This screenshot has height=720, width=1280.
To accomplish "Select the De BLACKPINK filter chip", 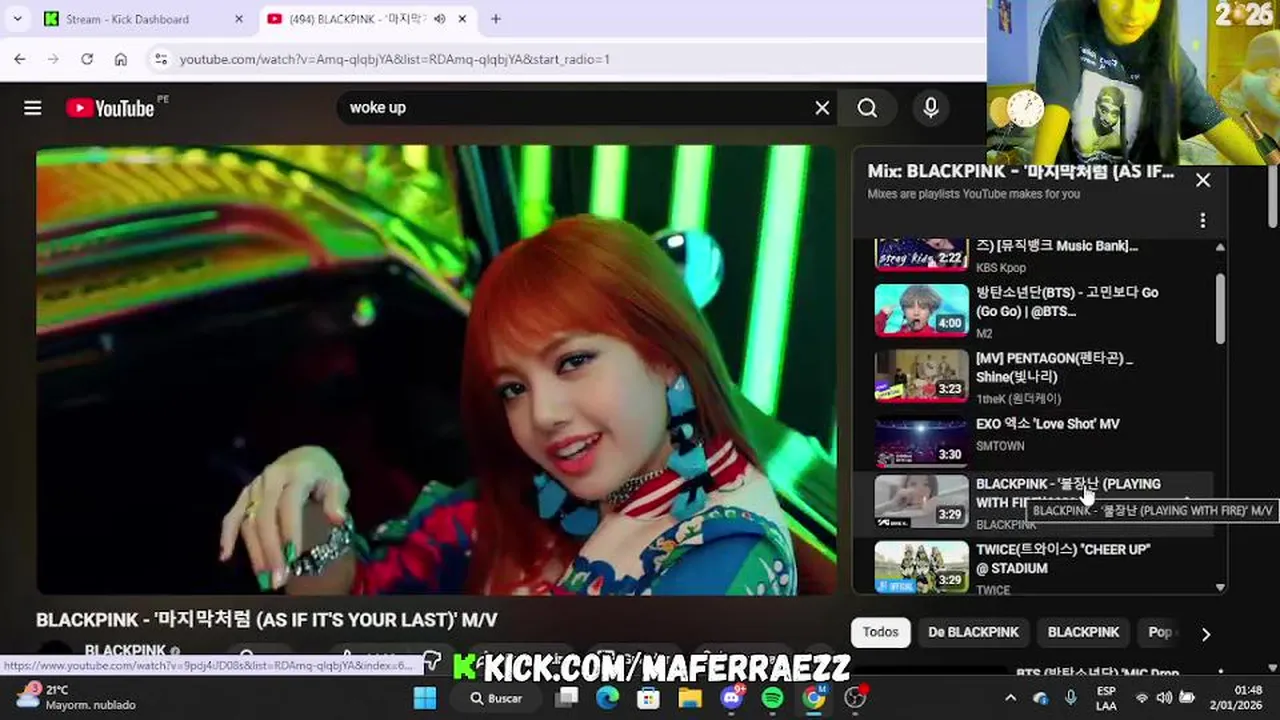I will click(x=973, y=632).
